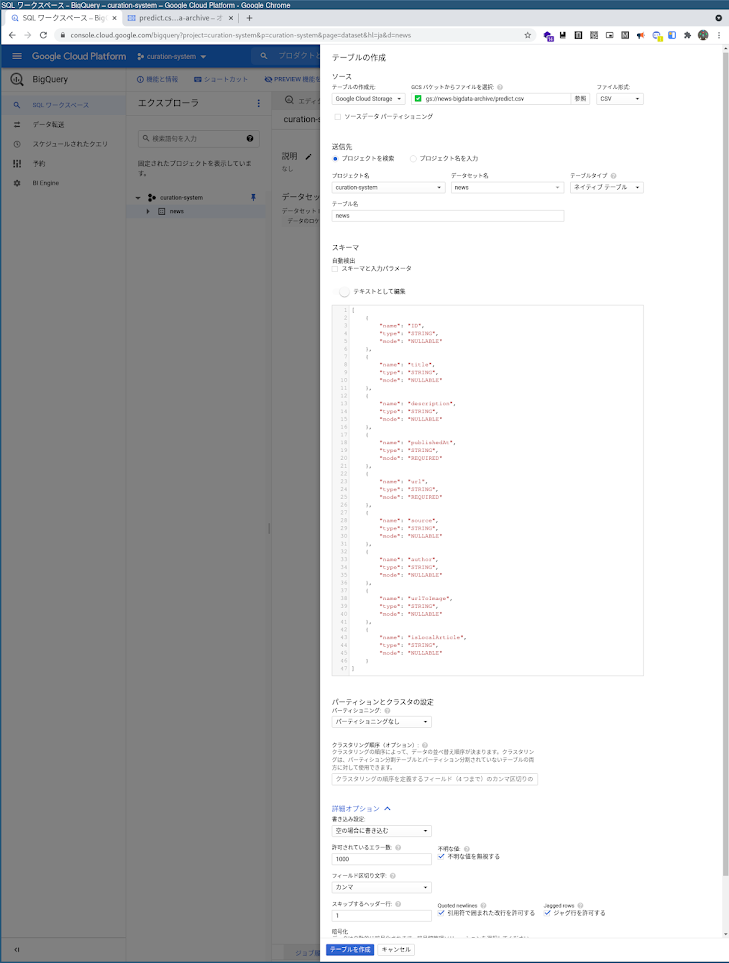Click the BigQuery logo icon
Image resolution: width=729 pixels, height=963 pixels.
(17, 79)
